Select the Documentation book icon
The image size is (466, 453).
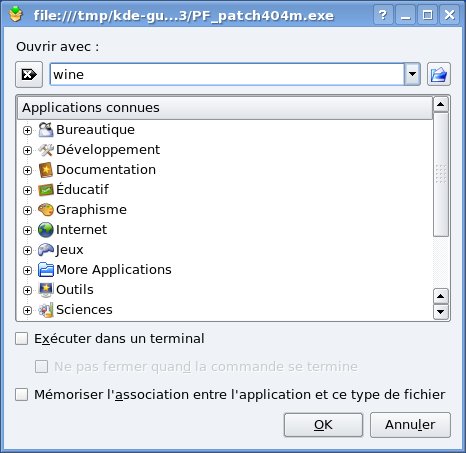tap(46, 170)
